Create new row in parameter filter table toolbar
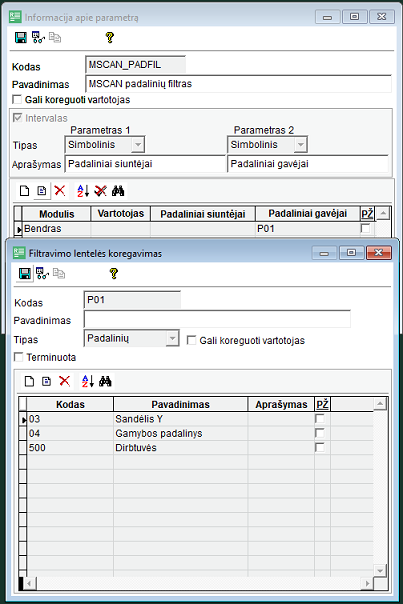This screenshot has width=403, height=604. pyautogui.click(x=24, y=191)
